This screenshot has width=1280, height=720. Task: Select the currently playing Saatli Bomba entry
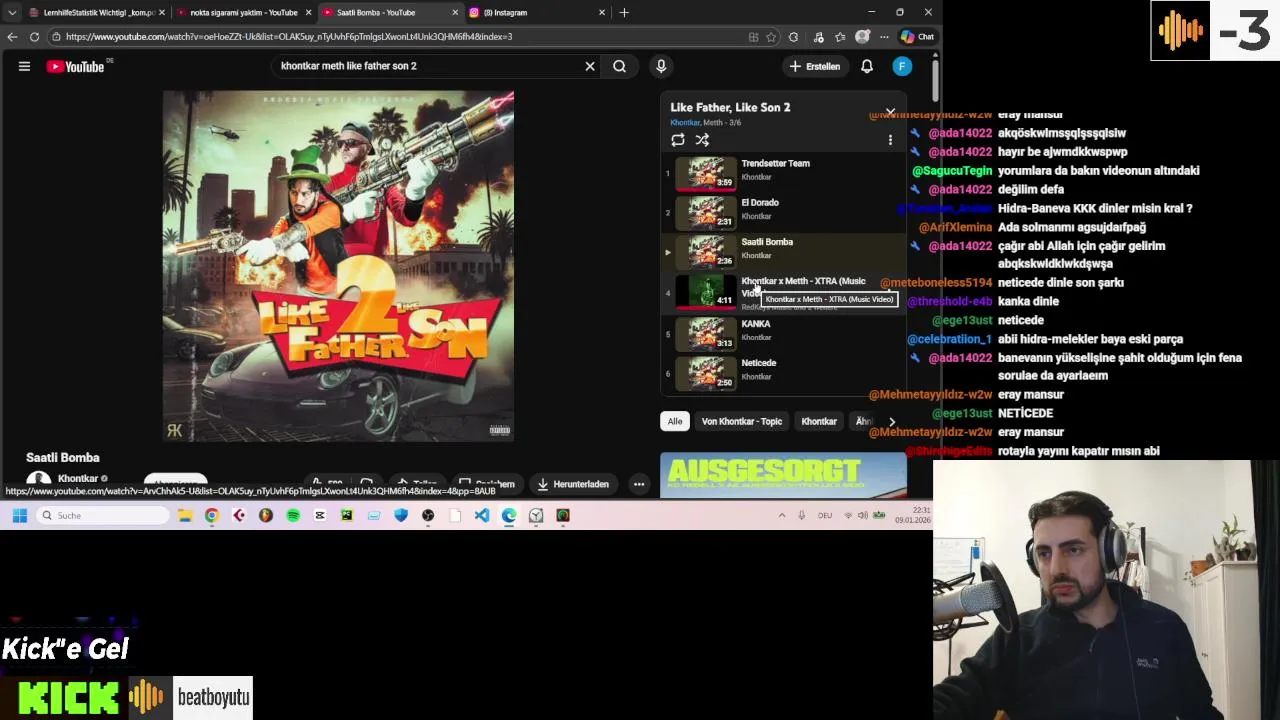783,251
